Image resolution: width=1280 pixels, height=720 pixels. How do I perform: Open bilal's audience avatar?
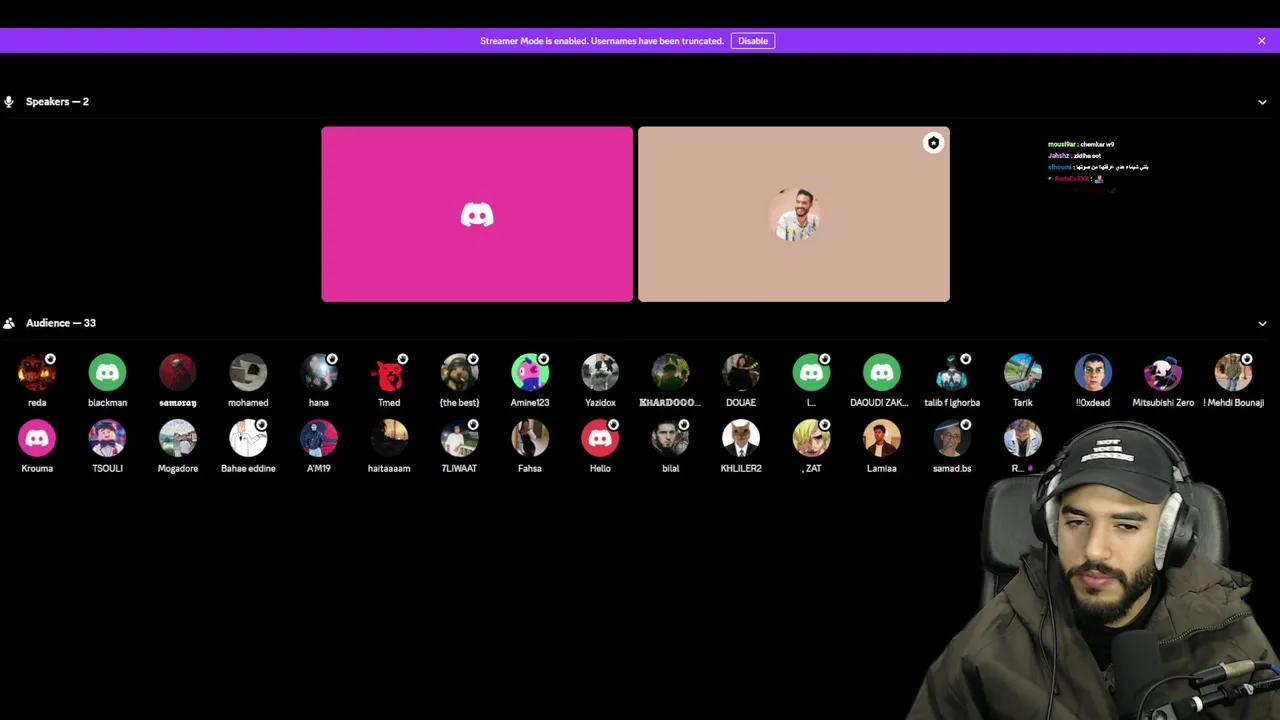point(670,439)
